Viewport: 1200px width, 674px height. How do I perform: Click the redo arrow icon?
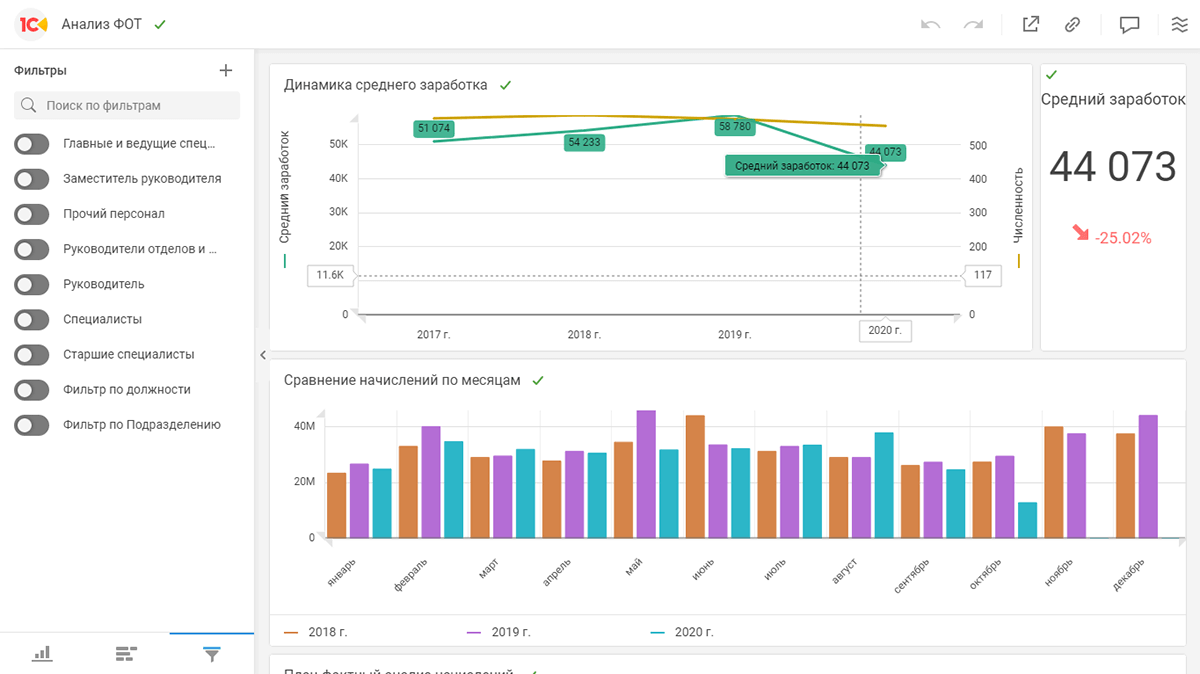(x=973, y=25)
